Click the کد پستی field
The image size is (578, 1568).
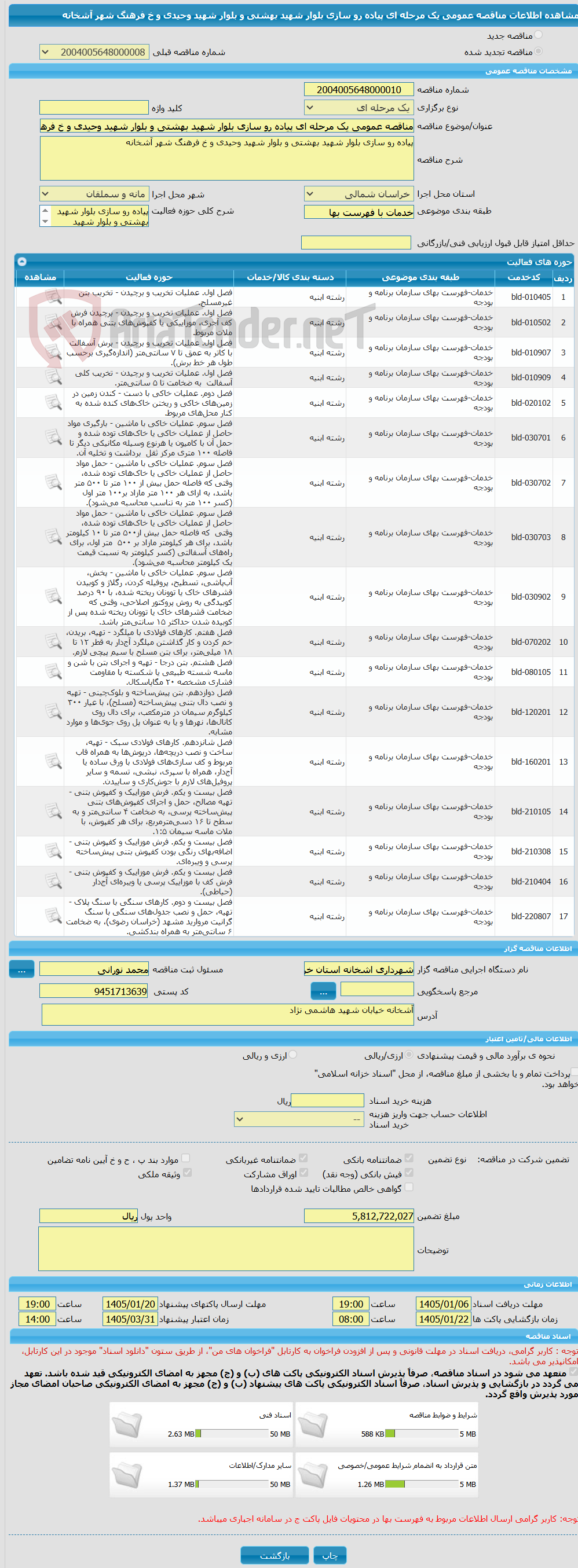coord(94,992)
